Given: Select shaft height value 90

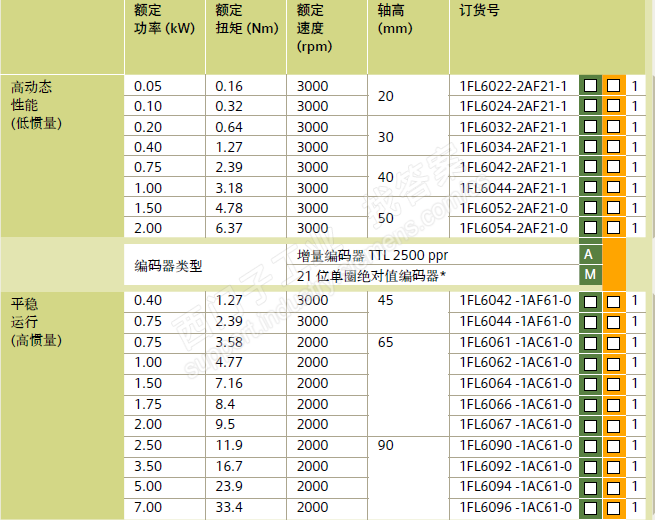Looking at the screenshot, I should coord(386,445).
